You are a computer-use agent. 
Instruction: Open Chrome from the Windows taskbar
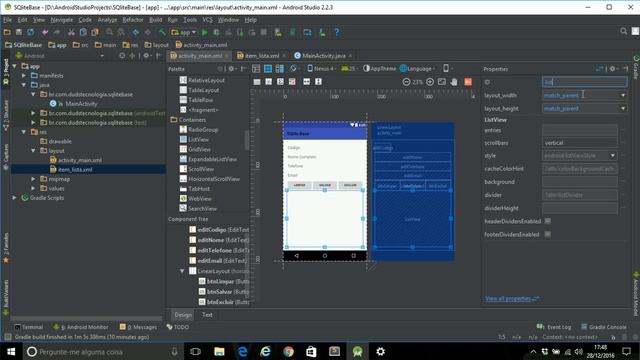[289, 351]
